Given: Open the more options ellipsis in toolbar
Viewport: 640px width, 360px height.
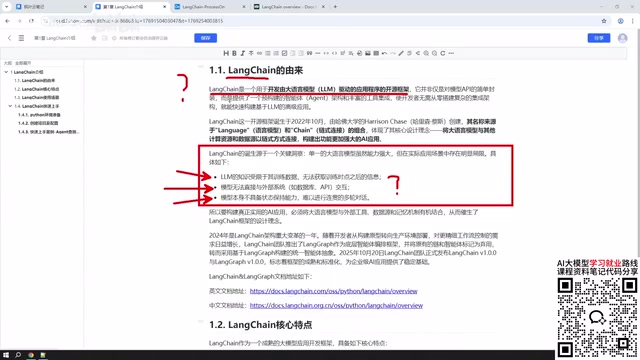Looking at the screenshot, I should (x=451, y=53).
